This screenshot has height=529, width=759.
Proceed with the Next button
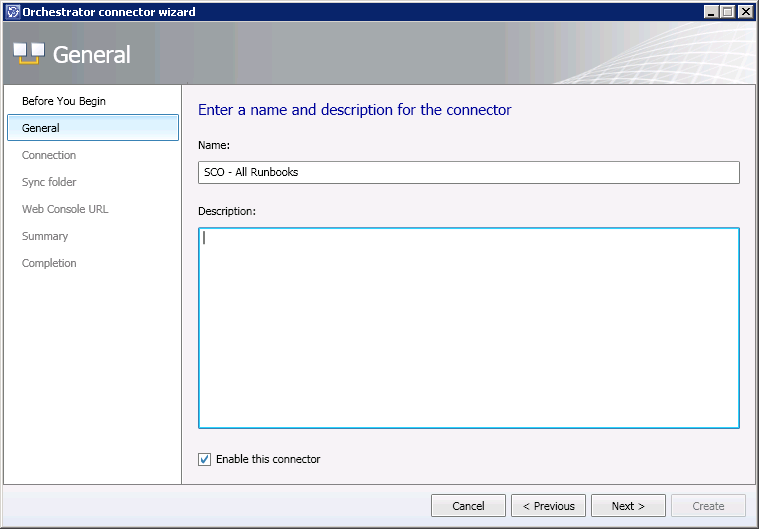(628, 506)
